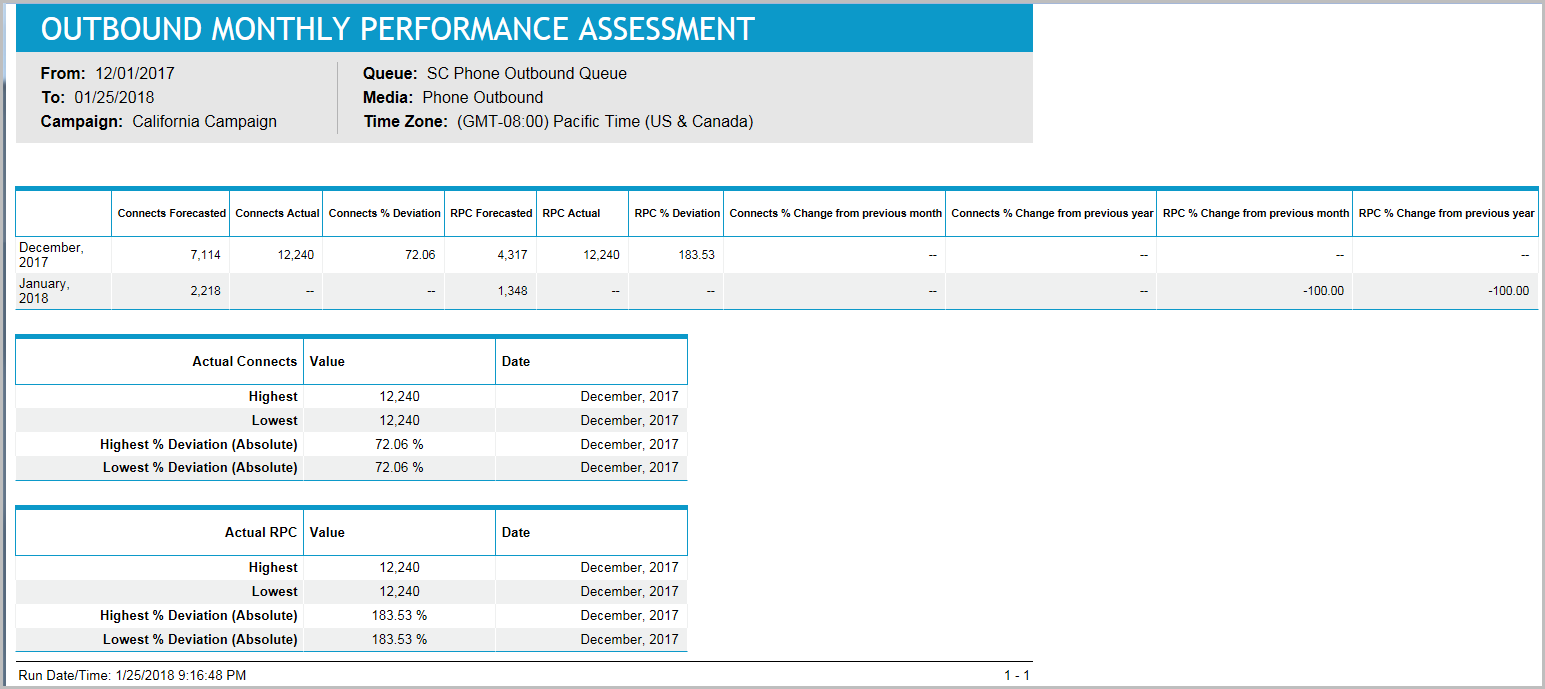This screenshot has height=689, width=1545.
Task: Select the Connects Forecasted column header
Action: (171, 213)
